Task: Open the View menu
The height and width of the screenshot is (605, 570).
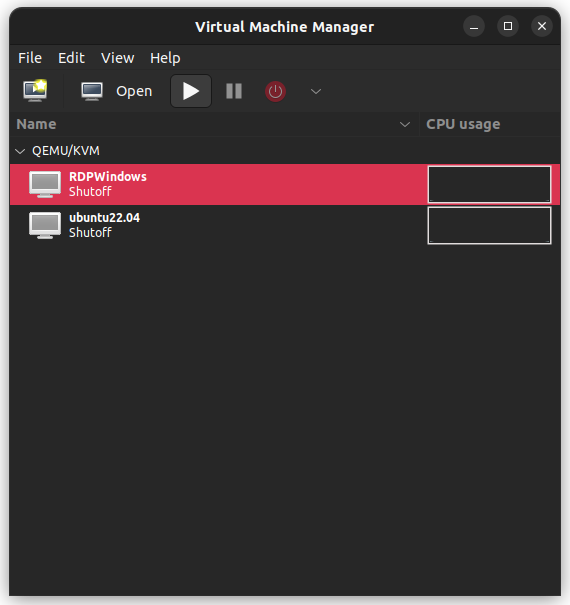Action: coord(117,58)
